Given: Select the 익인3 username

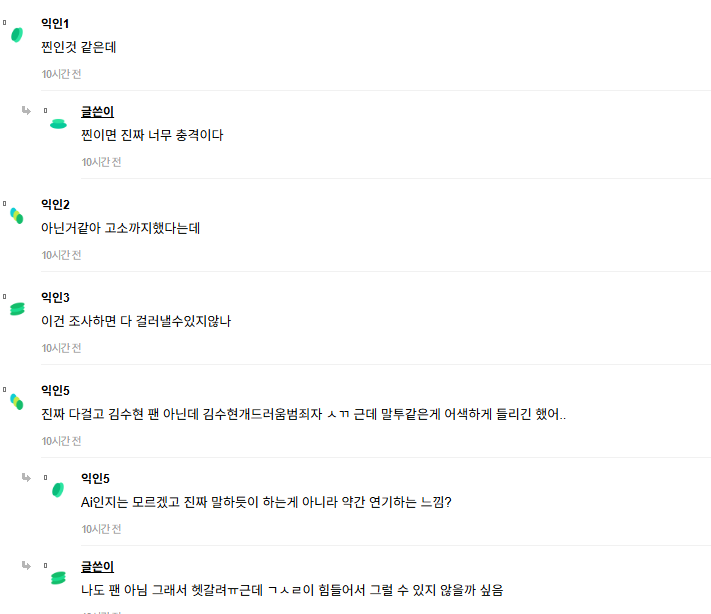Looking at the screenshot, I should point(55,297).
